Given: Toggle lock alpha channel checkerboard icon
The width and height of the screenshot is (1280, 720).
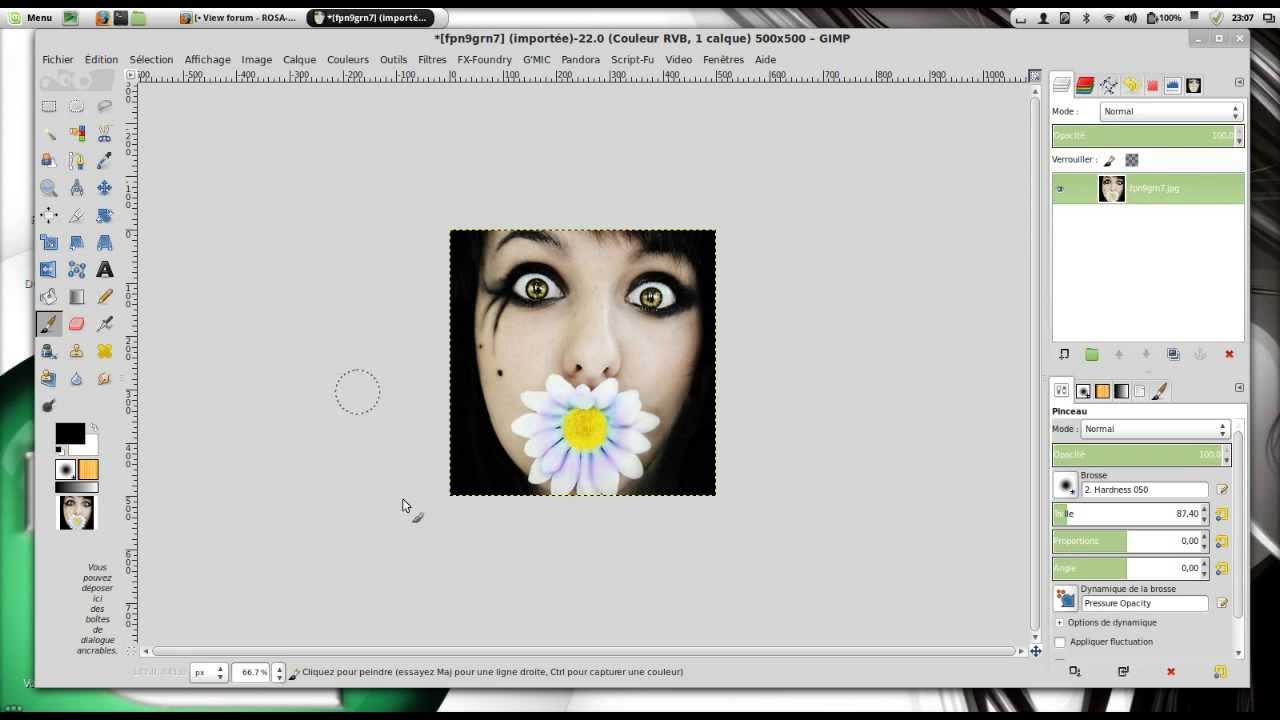Looking at the screenshot, I should (1131, 160).
